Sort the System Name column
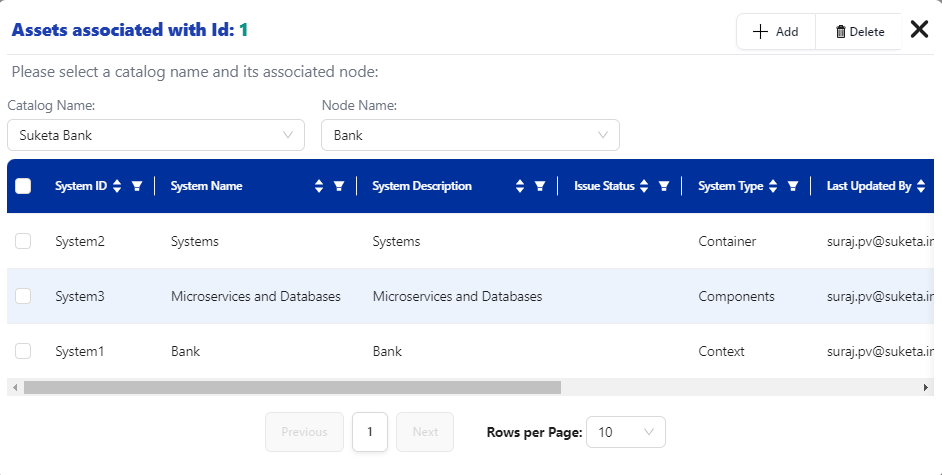The width and height of the screenshot is (942, 475). (x=319, y=186)
